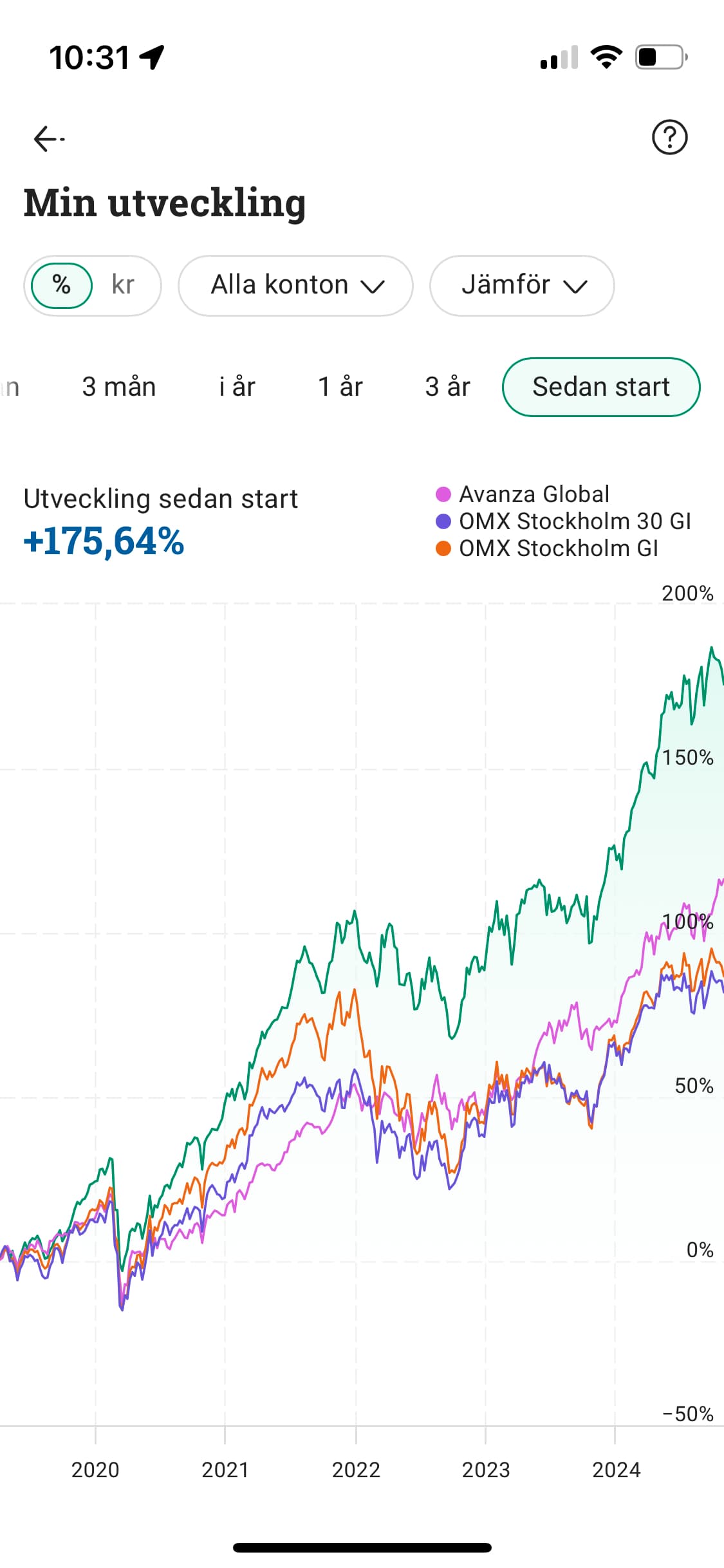
Task: Tap the location arrow icon
Action: click(x=153, y=57)
